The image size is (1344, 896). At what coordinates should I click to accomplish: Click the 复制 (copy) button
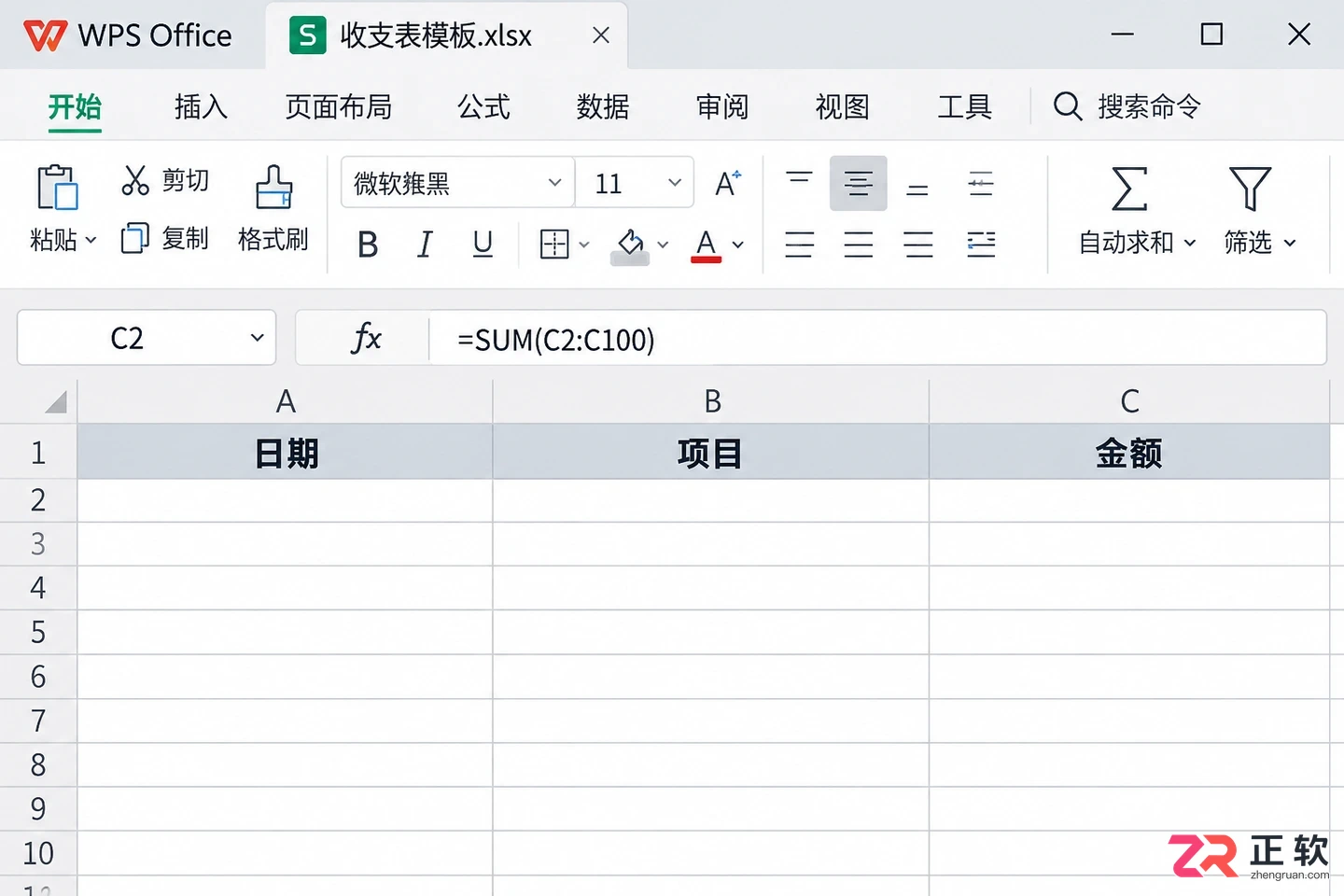(x=165, y=239)
